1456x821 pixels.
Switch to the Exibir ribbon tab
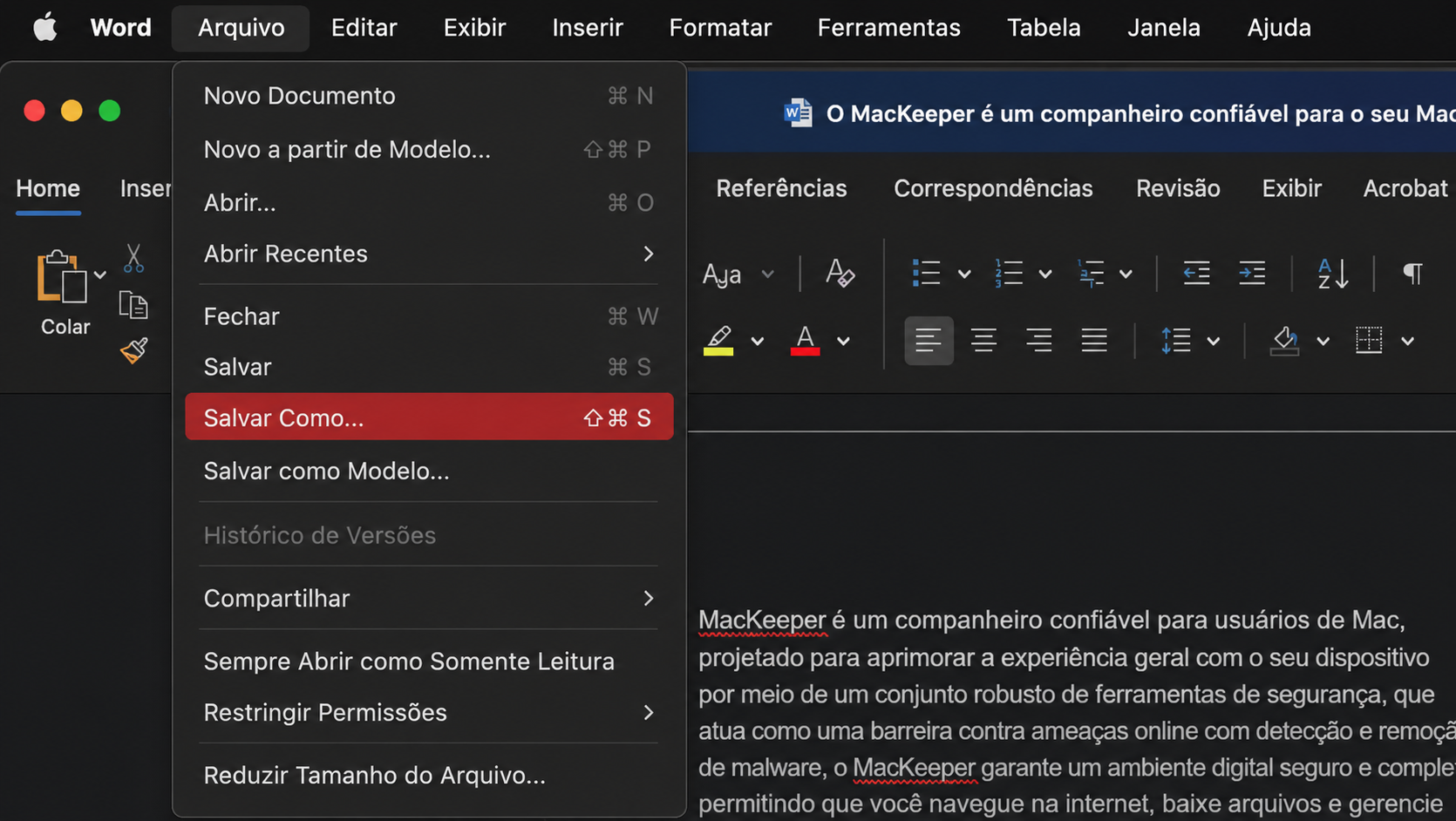tap(1291, 188)
